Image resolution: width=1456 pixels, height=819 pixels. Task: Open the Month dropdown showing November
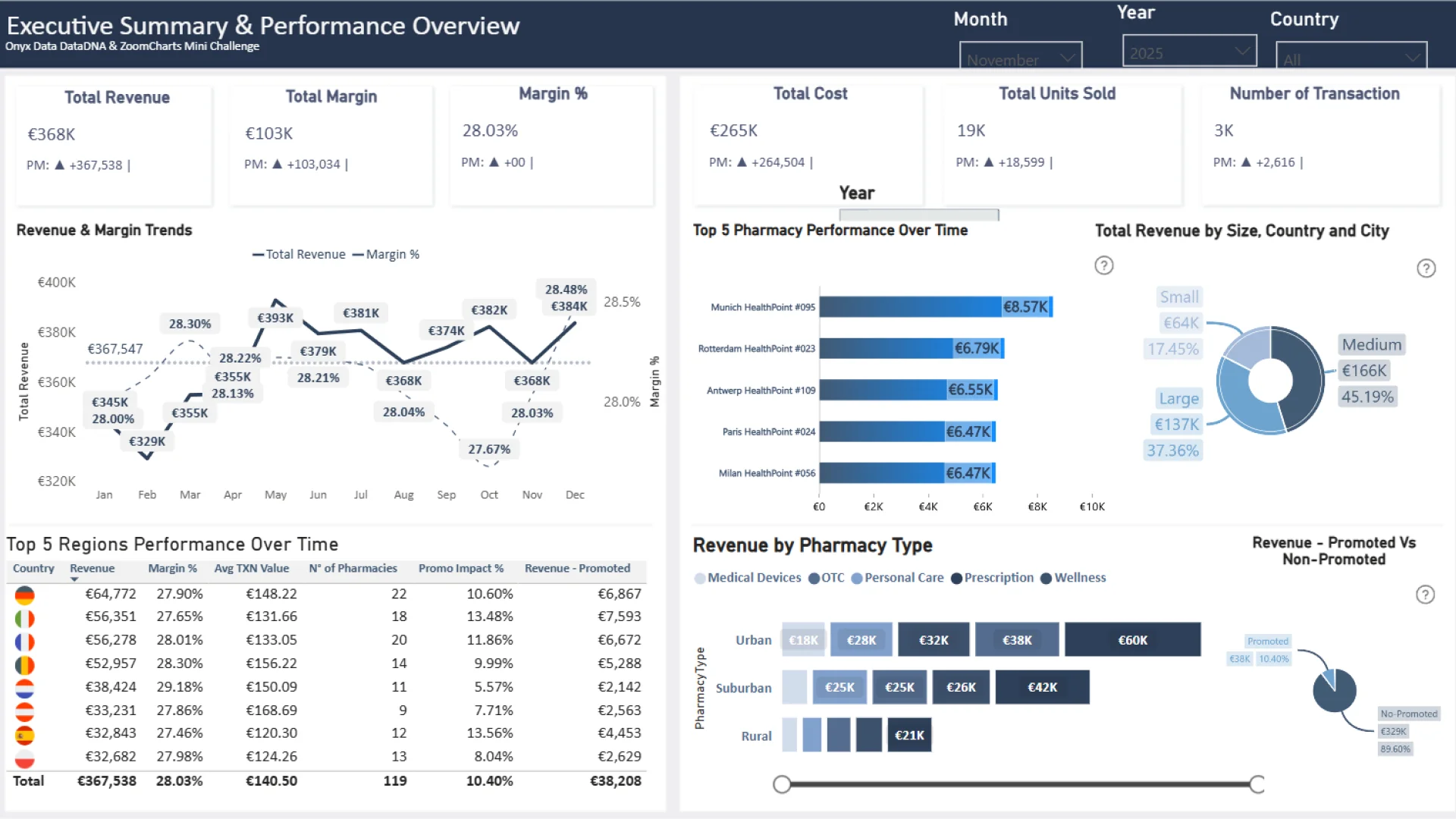click(x=1020, y=58)
